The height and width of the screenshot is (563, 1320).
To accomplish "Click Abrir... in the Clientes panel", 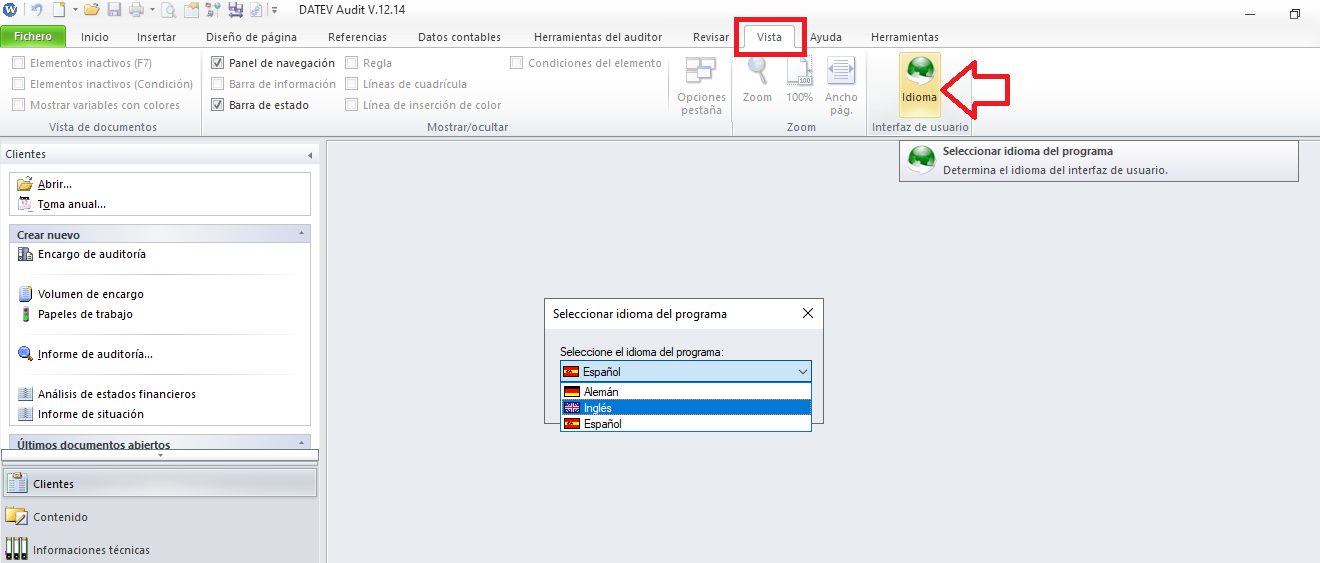I will coord(55,184).
